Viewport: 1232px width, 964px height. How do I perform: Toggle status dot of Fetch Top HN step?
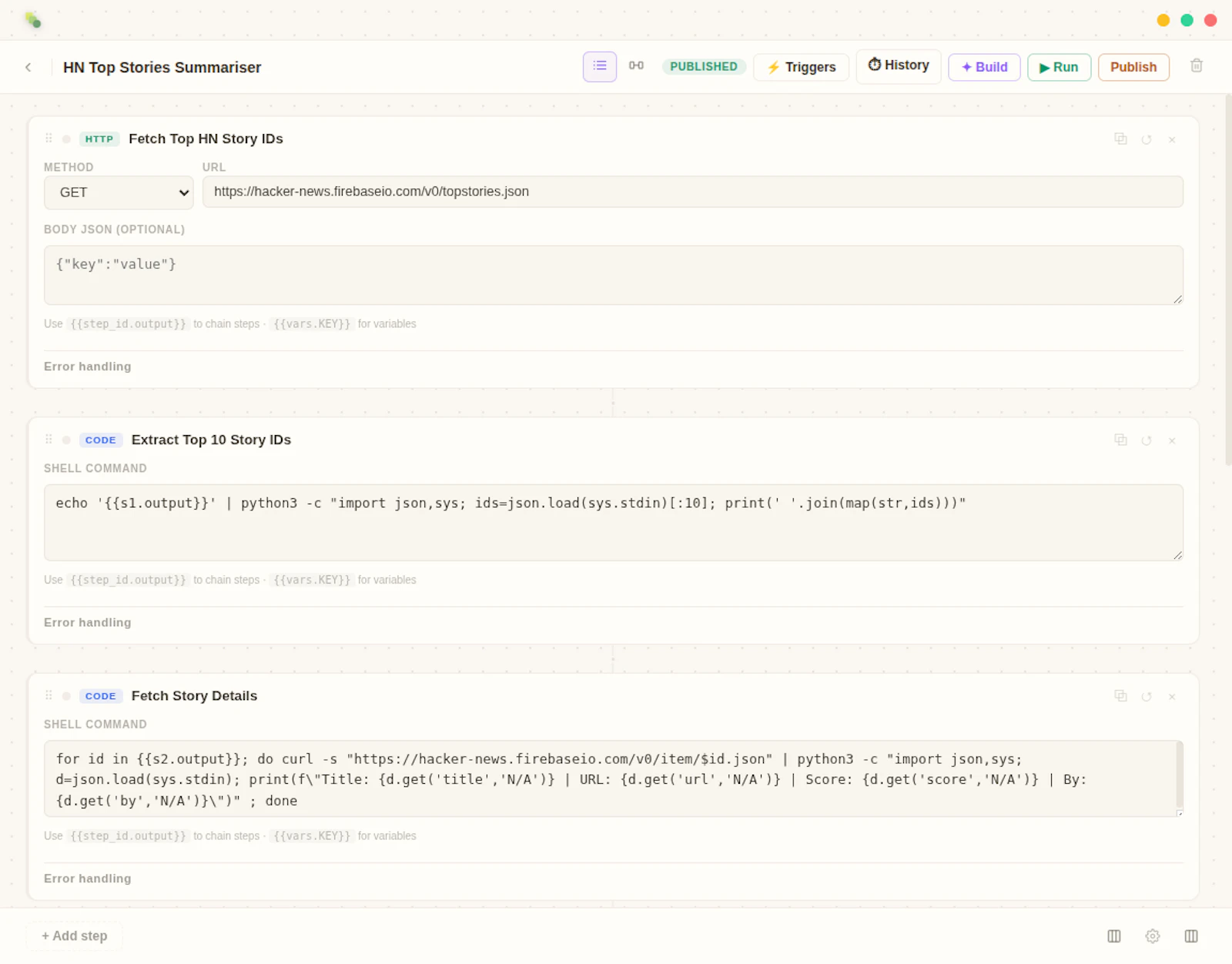(x=66, y=139)
